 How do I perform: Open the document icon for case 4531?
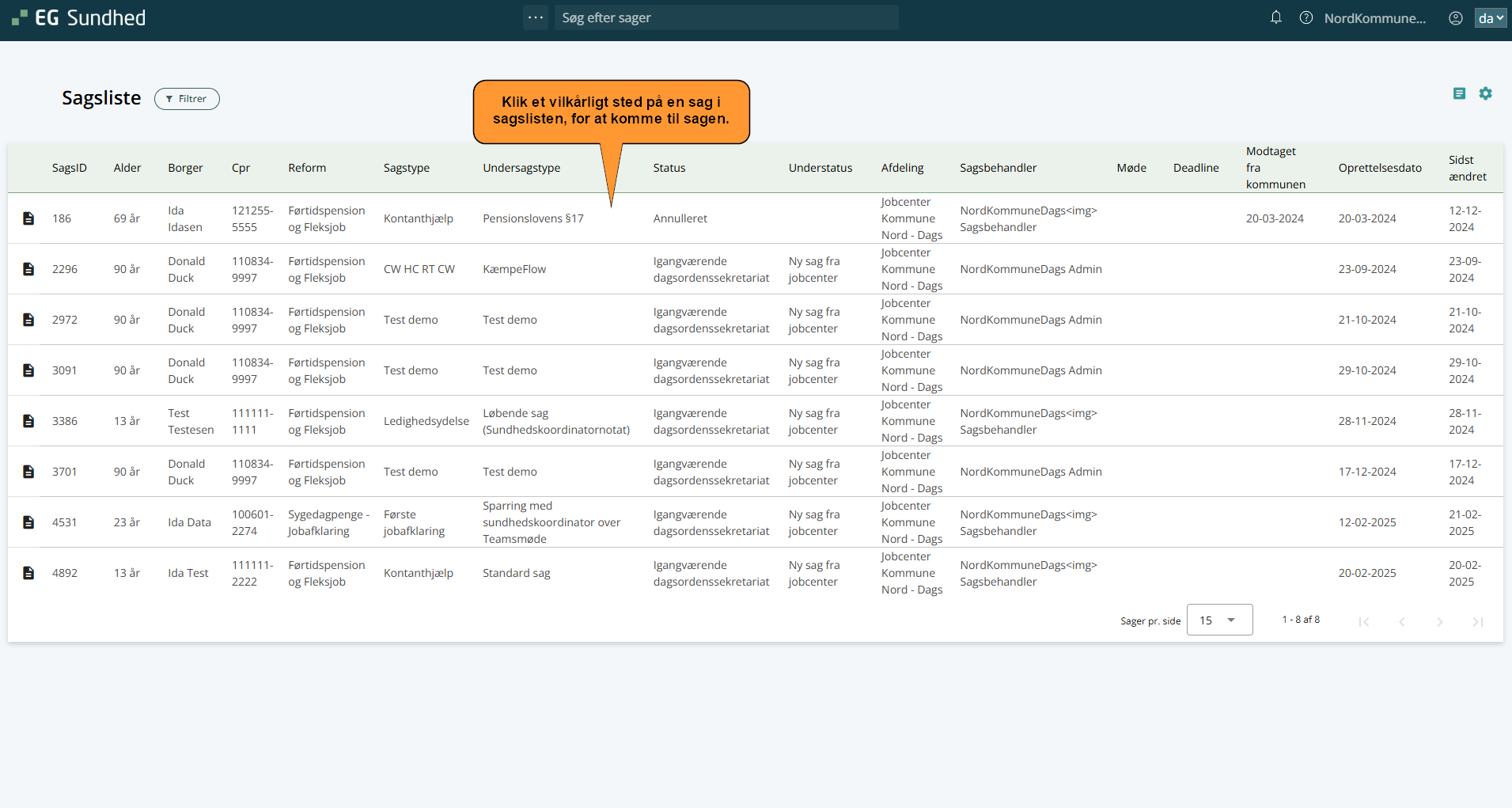[28, 522]
